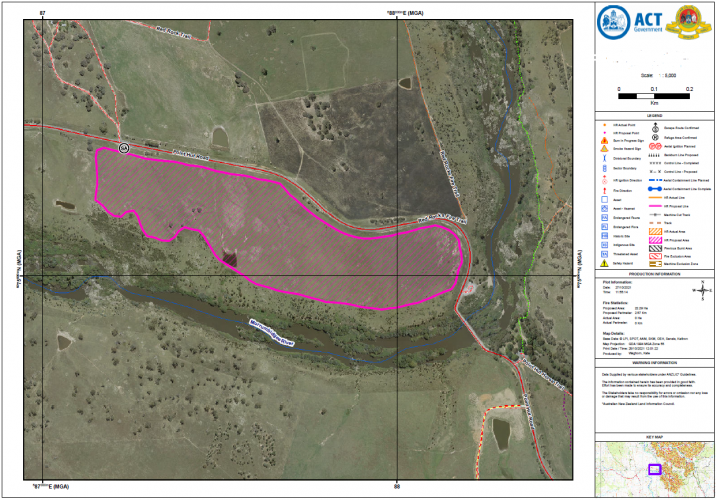Click the 'Fire Statistics:' text

click(x=615, y=303)
